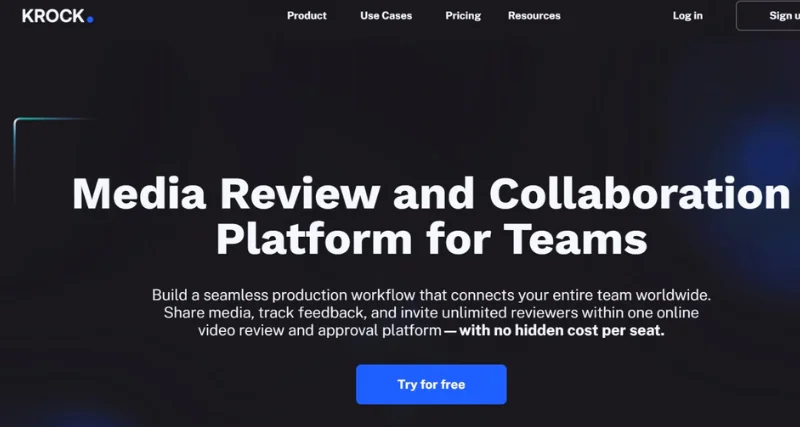The image size is (800, 427).
Task: Click the 'with no hidden cost per seat.' text
Action: tap(562, 331)
